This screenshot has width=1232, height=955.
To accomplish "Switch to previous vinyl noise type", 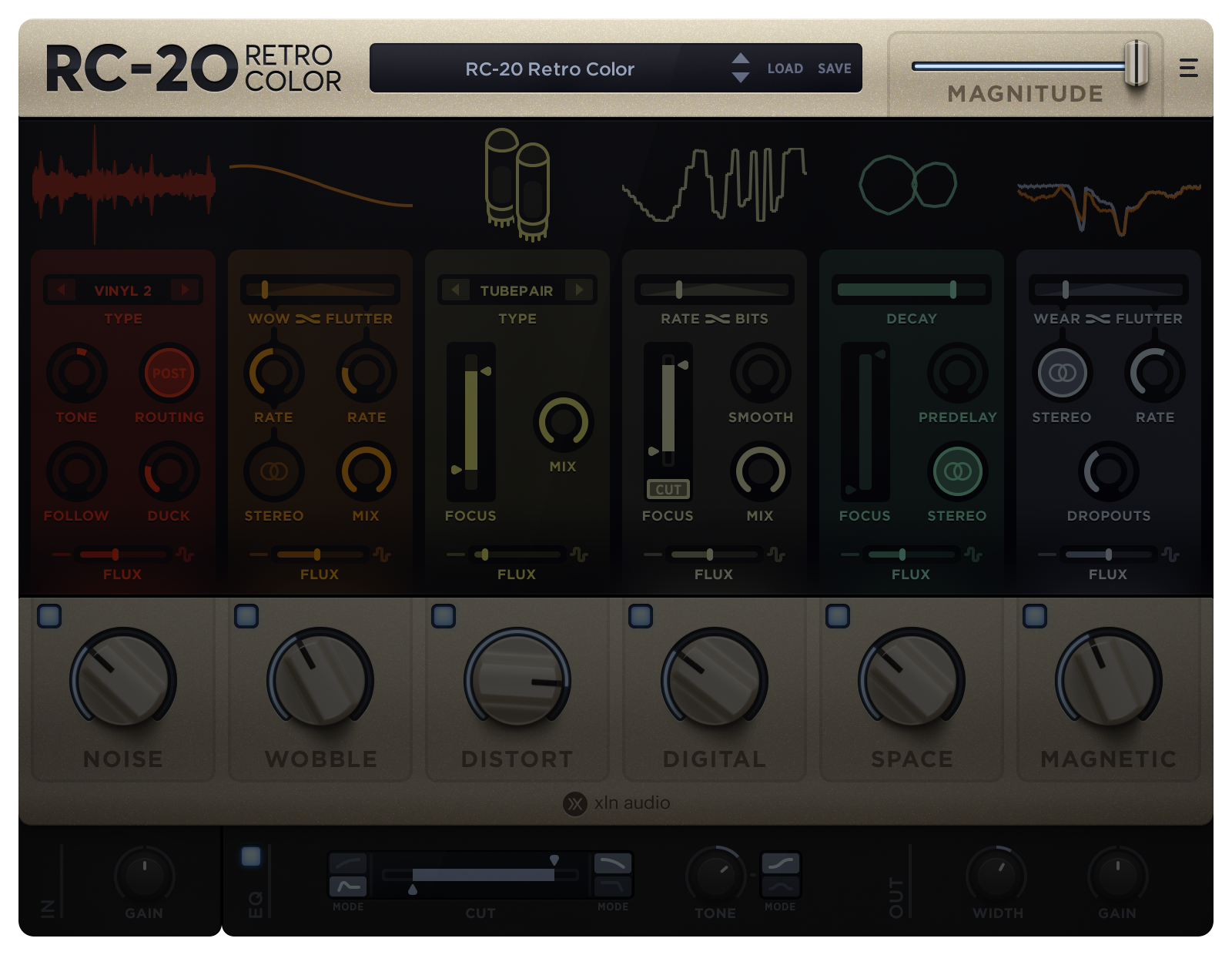I will click(62, 290).
